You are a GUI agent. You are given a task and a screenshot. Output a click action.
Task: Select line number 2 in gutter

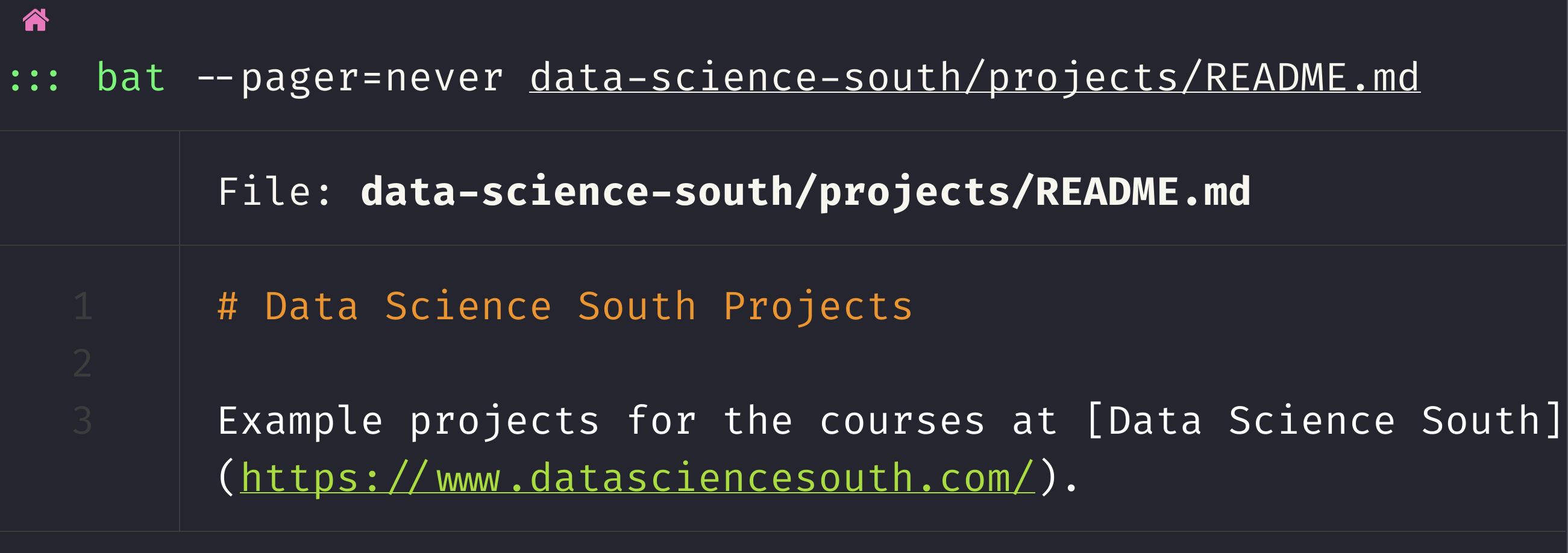83,363
